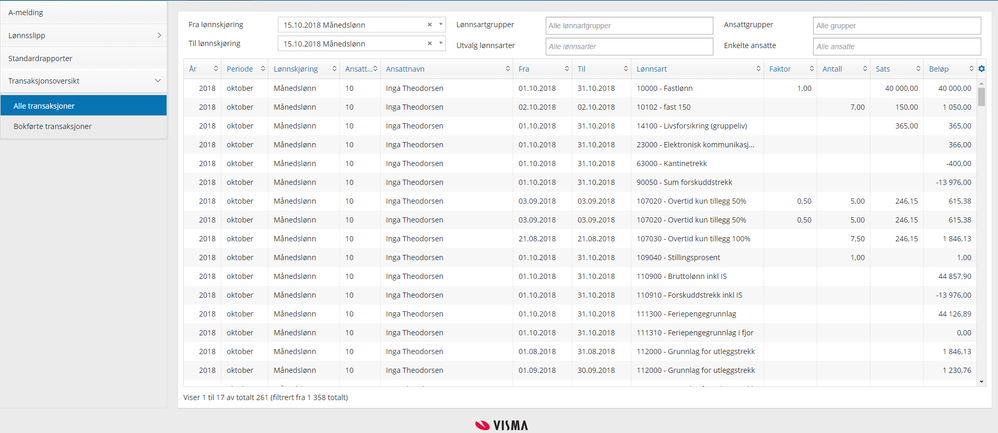The height and width of the screenshot is (433, 998).
Task: Sort table by År column sort icon
Action: (x=216, y=68)
